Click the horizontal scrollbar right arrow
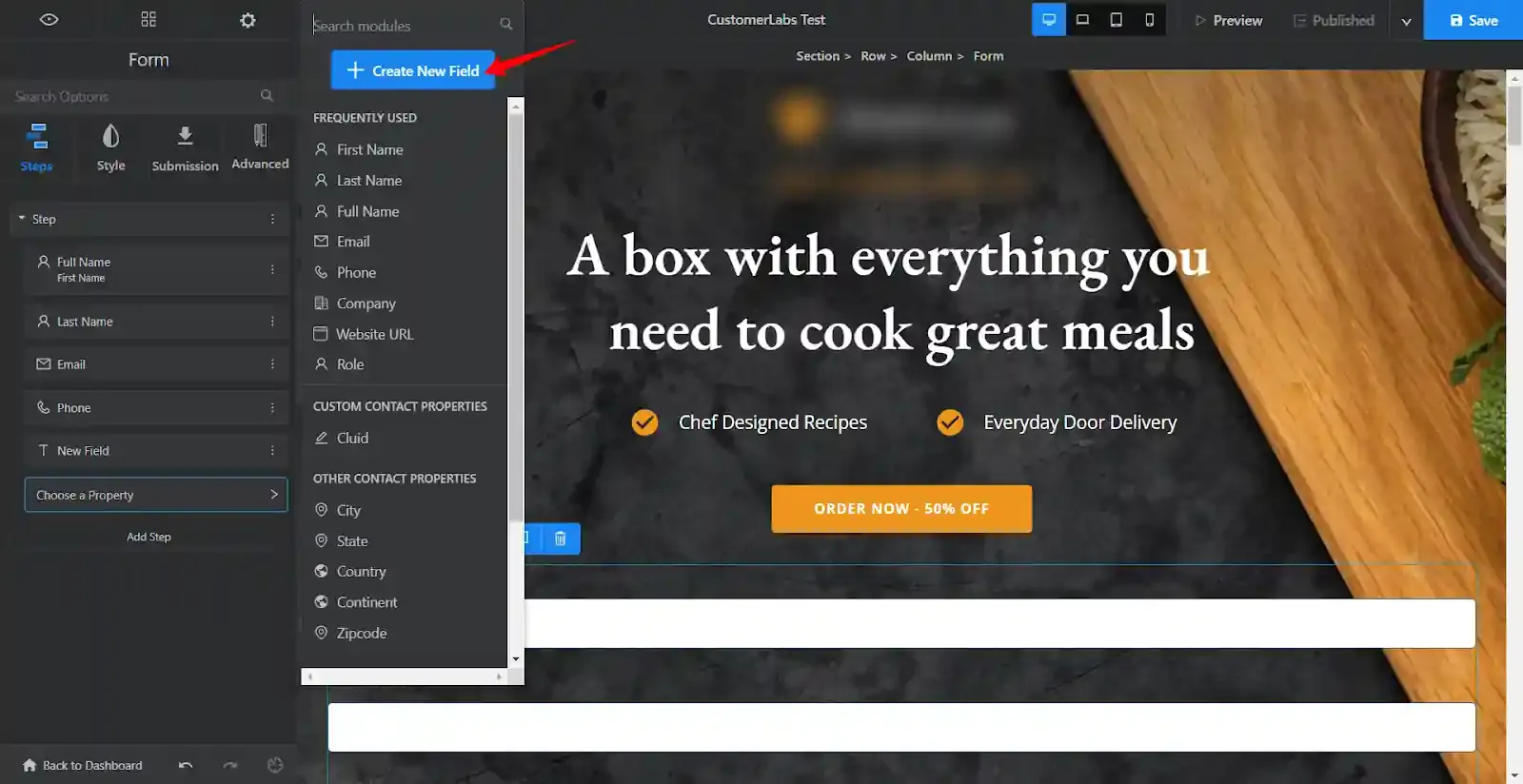 (499, 676)
